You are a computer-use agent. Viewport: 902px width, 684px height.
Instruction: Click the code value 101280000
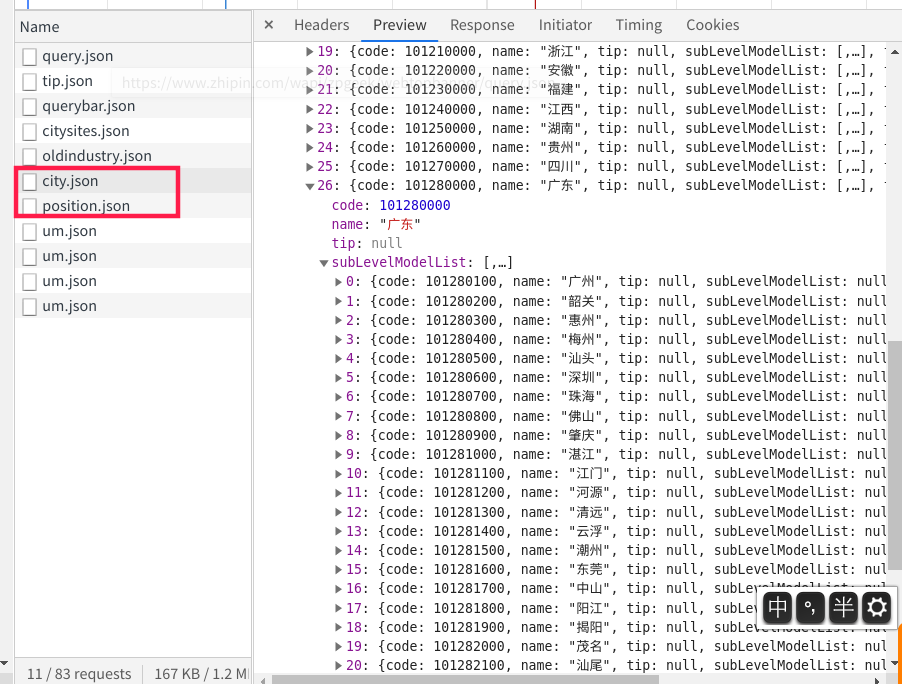(415, 205)
